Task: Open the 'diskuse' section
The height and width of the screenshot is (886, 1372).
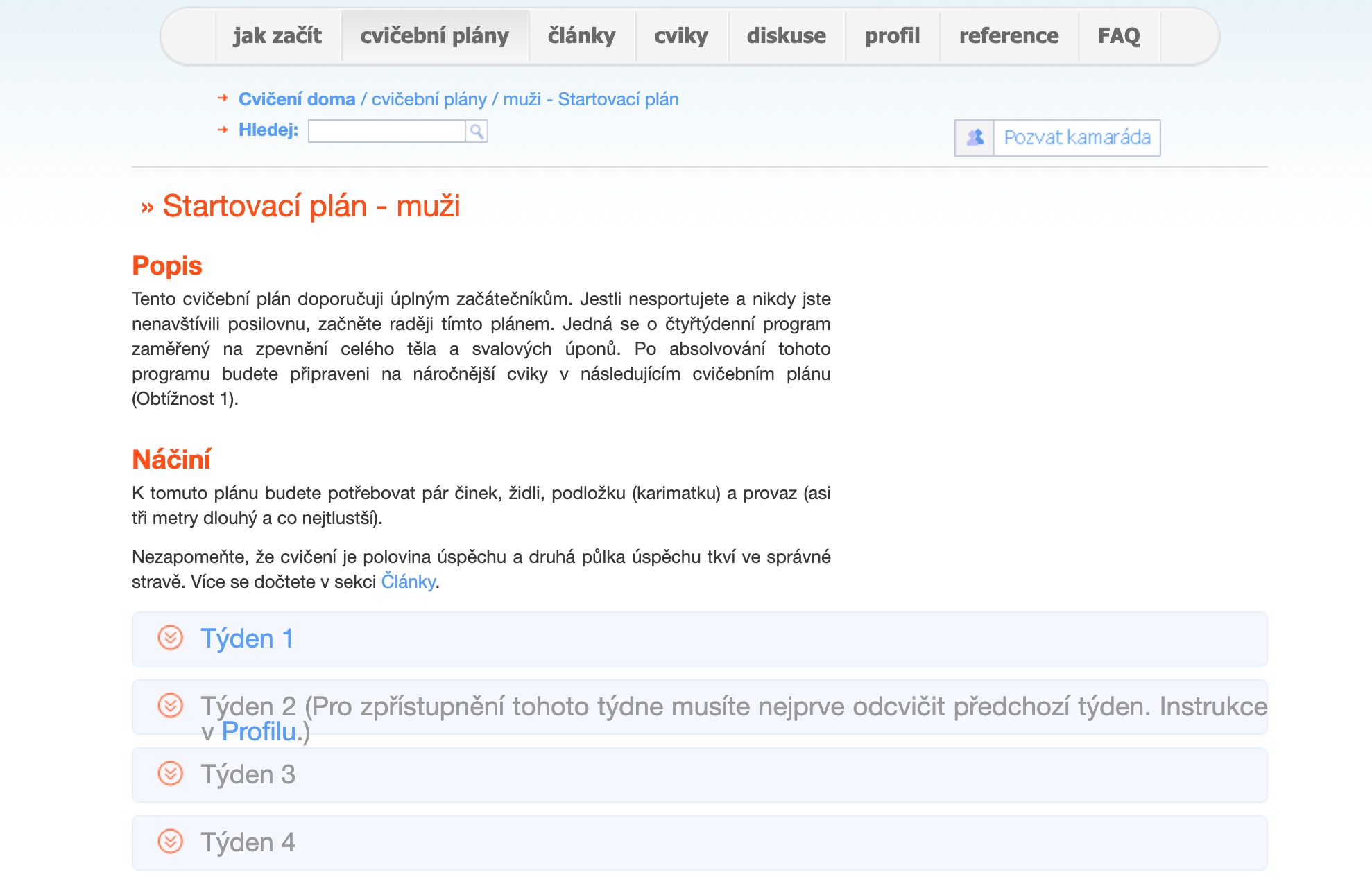Action: click(786, 36)
